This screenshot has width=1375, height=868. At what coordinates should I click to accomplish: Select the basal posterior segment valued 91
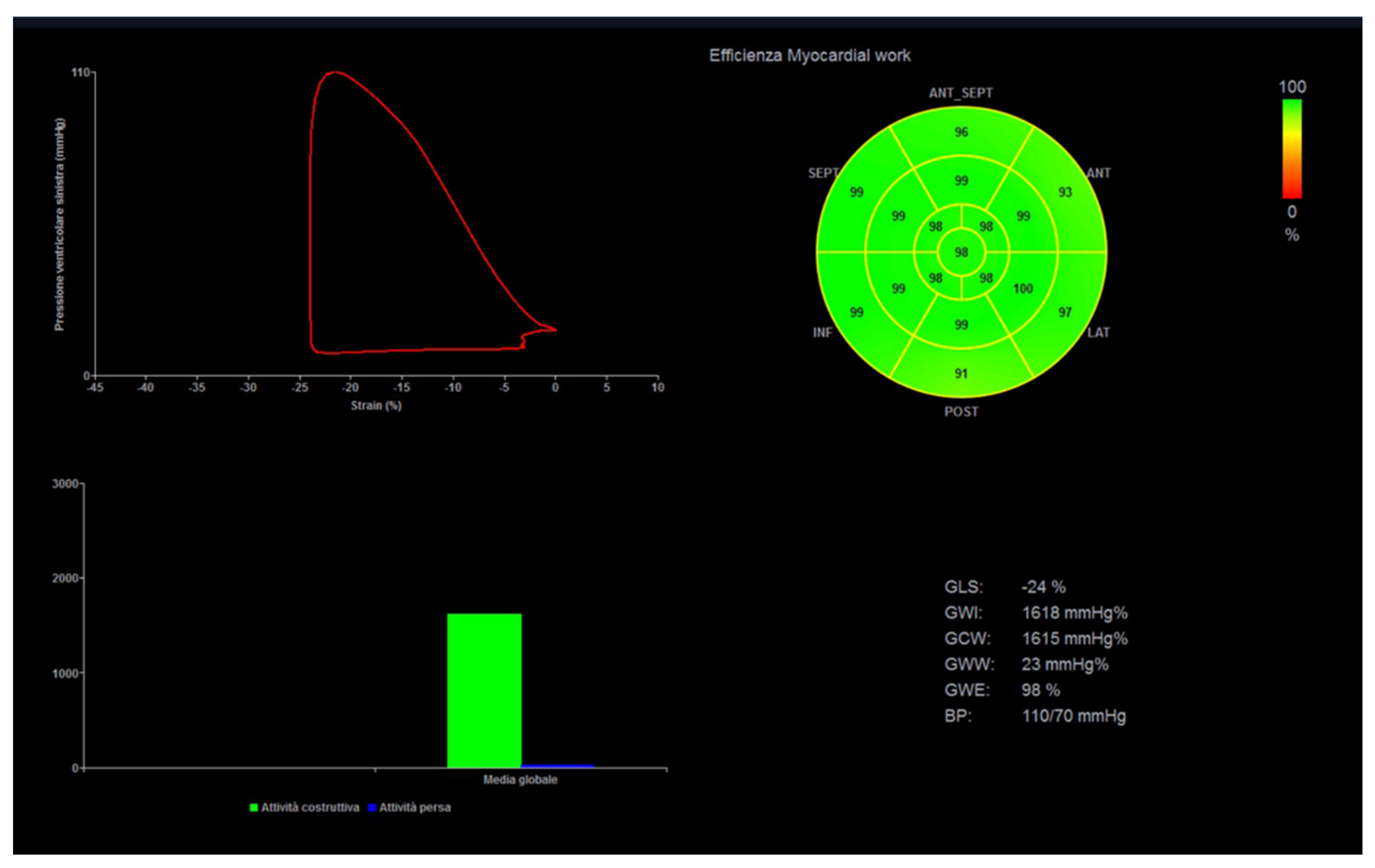(961, 373)
